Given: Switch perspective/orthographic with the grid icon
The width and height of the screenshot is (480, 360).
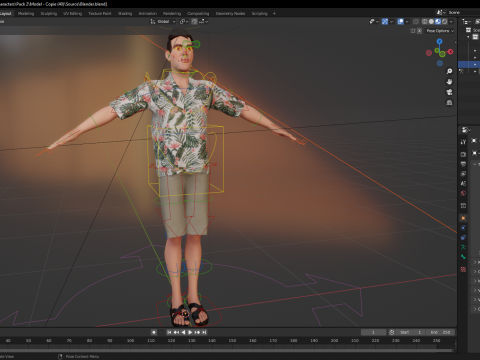Looking at the screenshot, I should pos(449,102).
